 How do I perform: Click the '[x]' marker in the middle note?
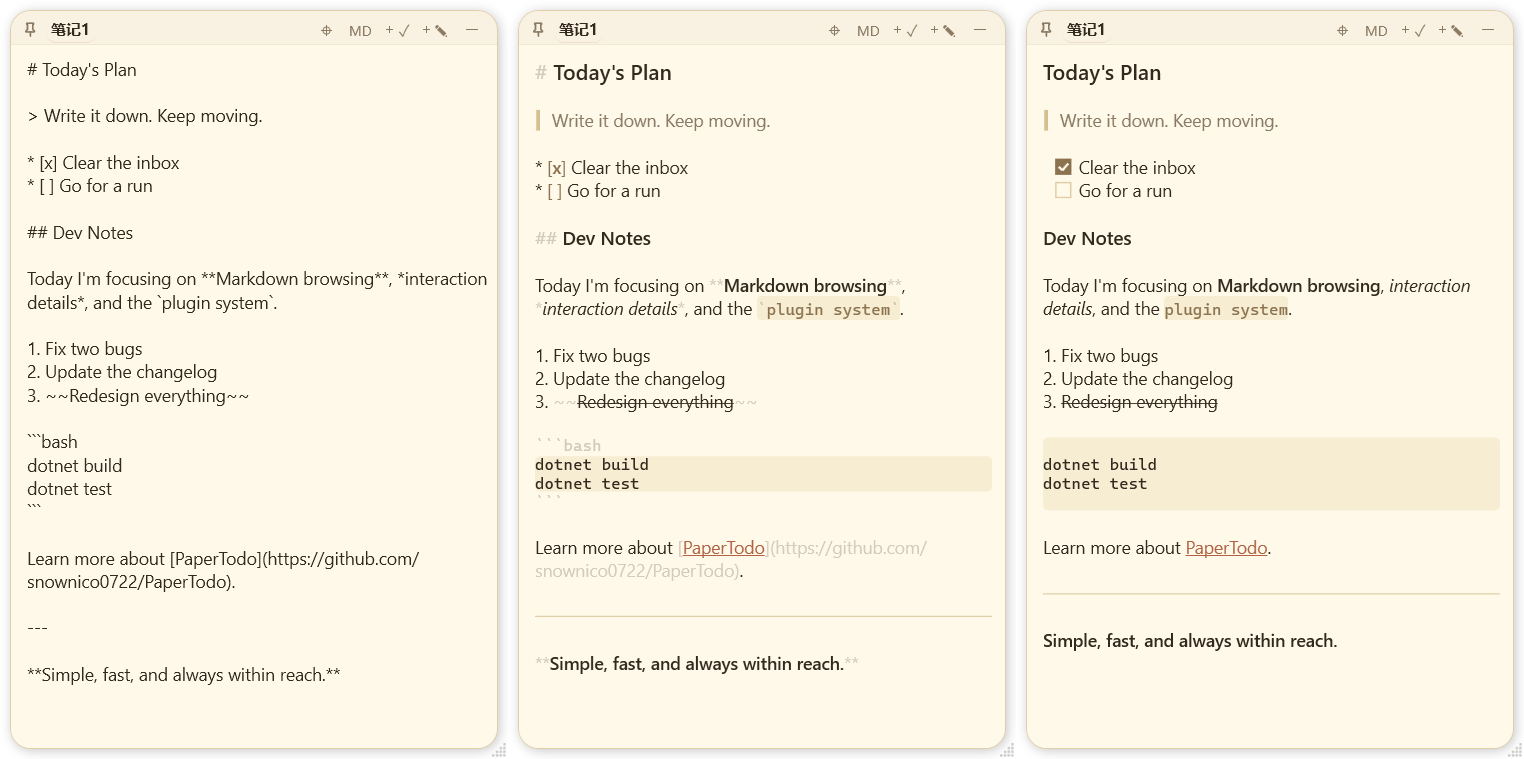click(x=556, y=168)
